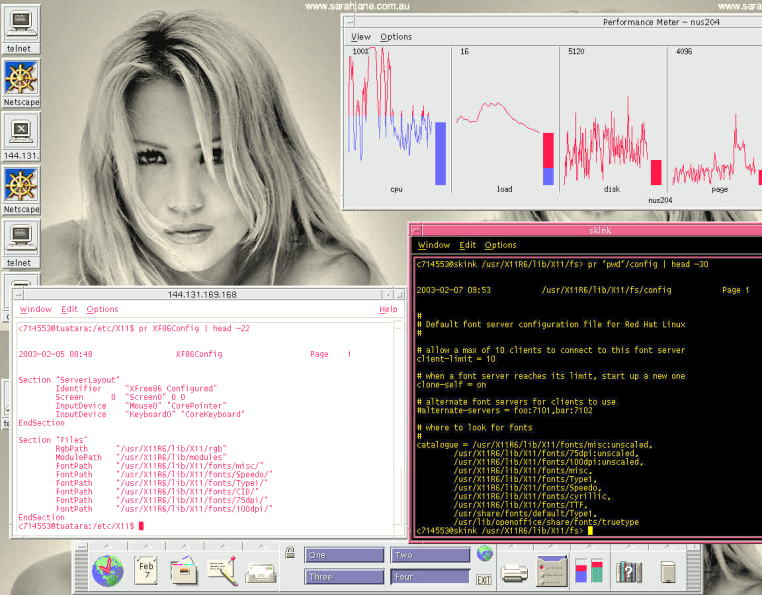Launch File Manager from the front panel
The width and height of the screenshot is (762, 595).
184,570
